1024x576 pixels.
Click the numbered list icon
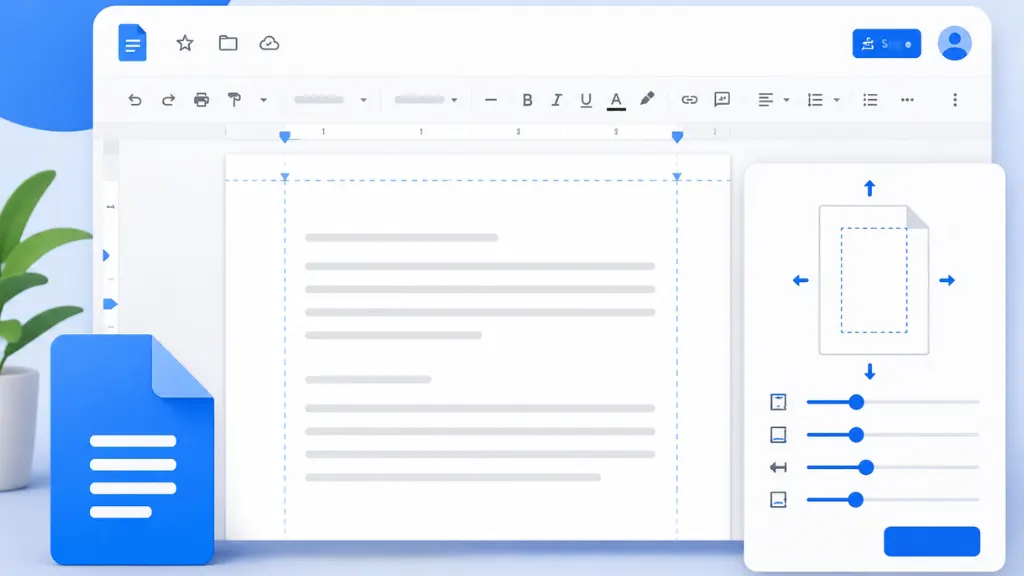815,100
